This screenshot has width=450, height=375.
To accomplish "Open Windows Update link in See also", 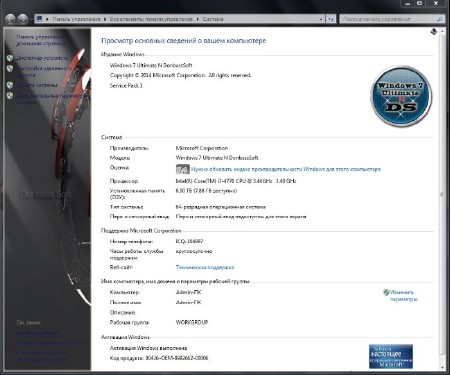I will 51,343.
